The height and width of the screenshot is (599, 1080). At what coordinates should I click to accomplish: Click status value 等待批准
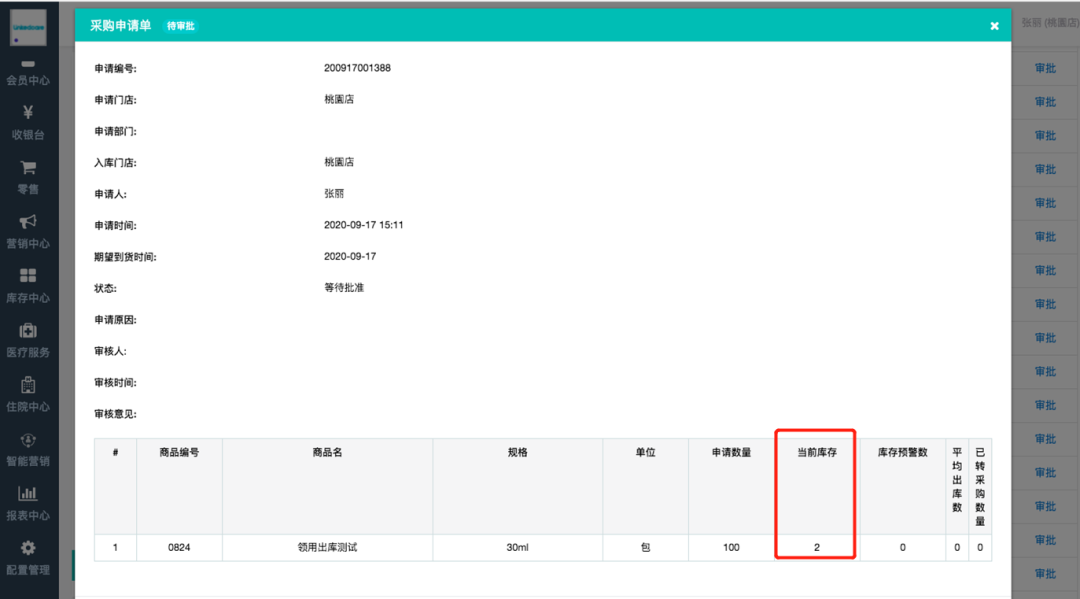coord(344,288)
